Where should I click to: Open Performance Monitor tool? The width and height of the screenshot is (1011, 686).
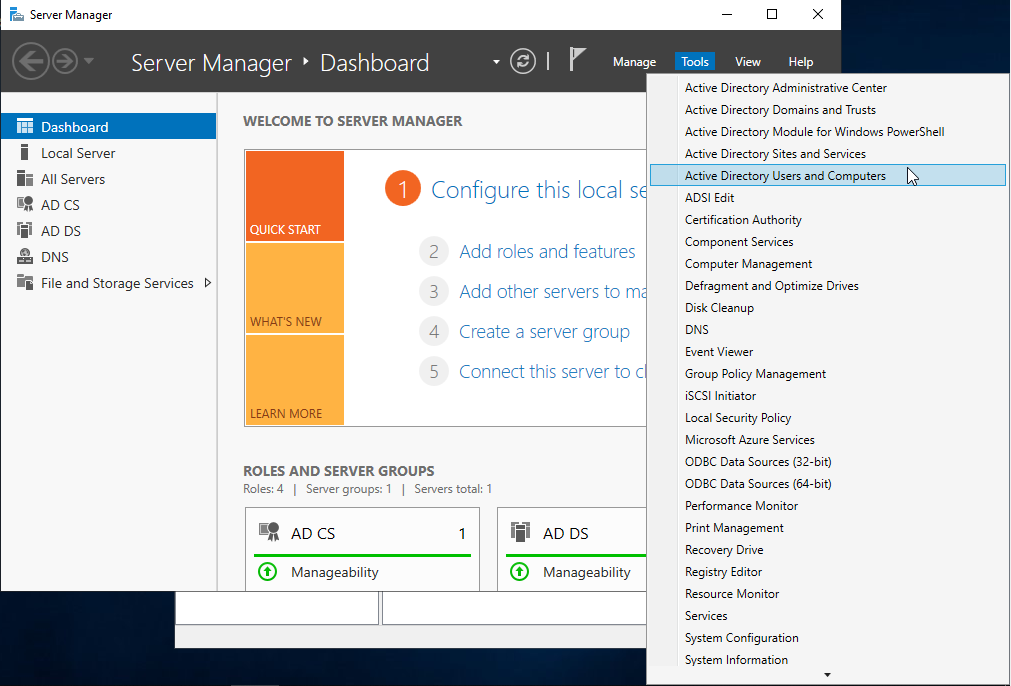coord(827,505)
